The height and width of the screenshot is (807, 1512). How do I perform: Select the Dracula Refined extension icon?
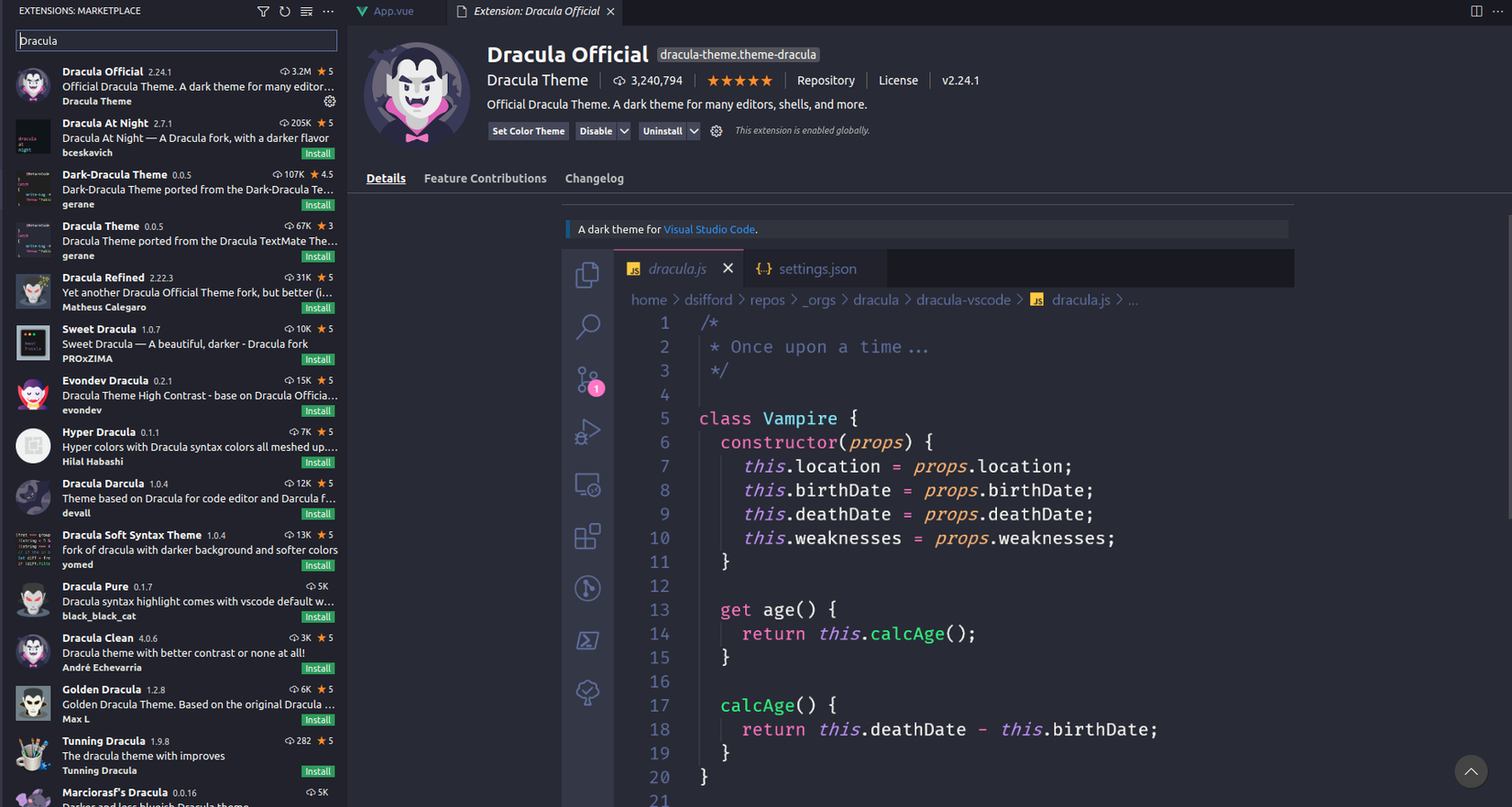[33, 291]
